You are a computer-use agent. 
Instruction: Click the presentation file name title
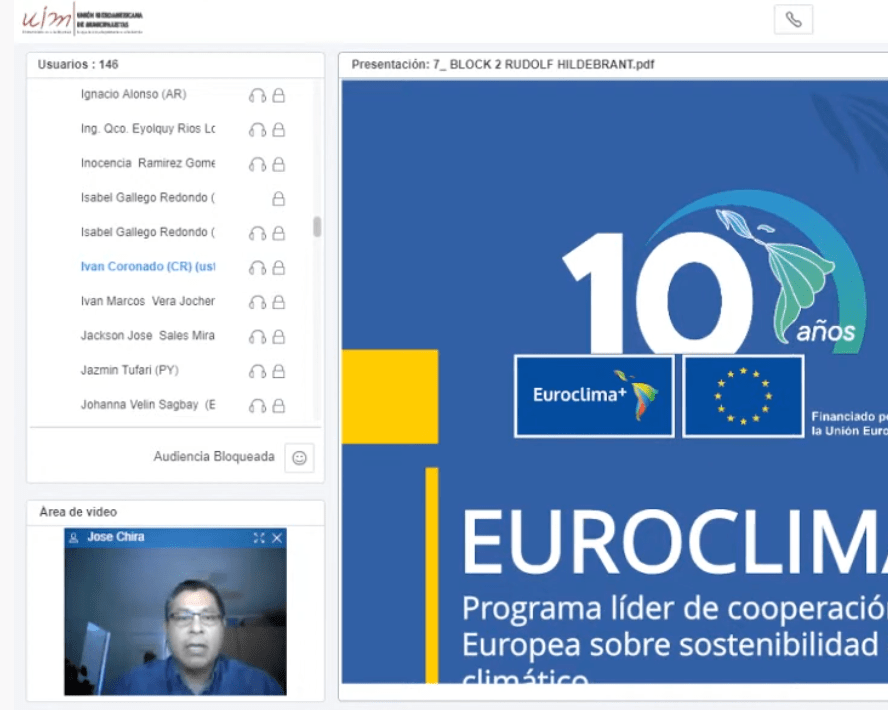(503, 65)
